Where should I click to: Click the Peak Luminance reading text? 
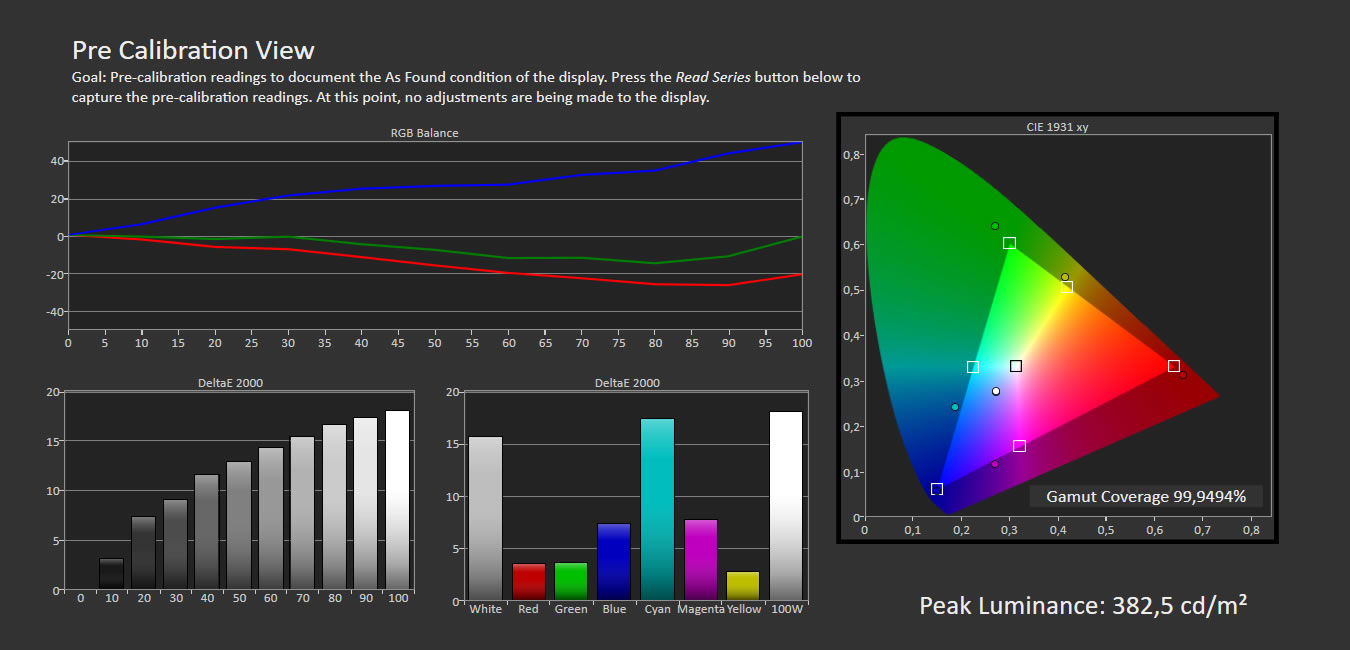tap(1083, 605)
